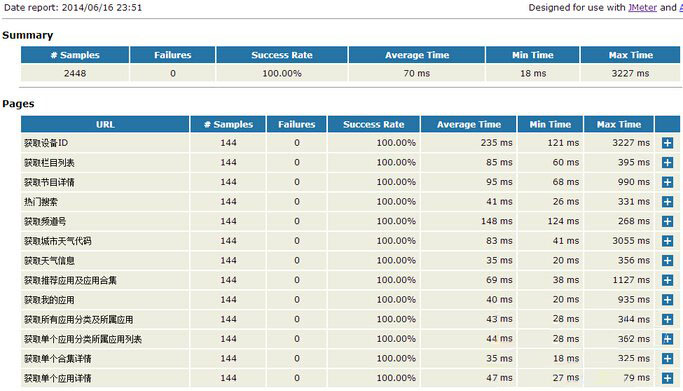This screenshot has height=391, width=683.
Task: Click plus icon for 获取城市天气代码 row
Action: click(667, 241)
